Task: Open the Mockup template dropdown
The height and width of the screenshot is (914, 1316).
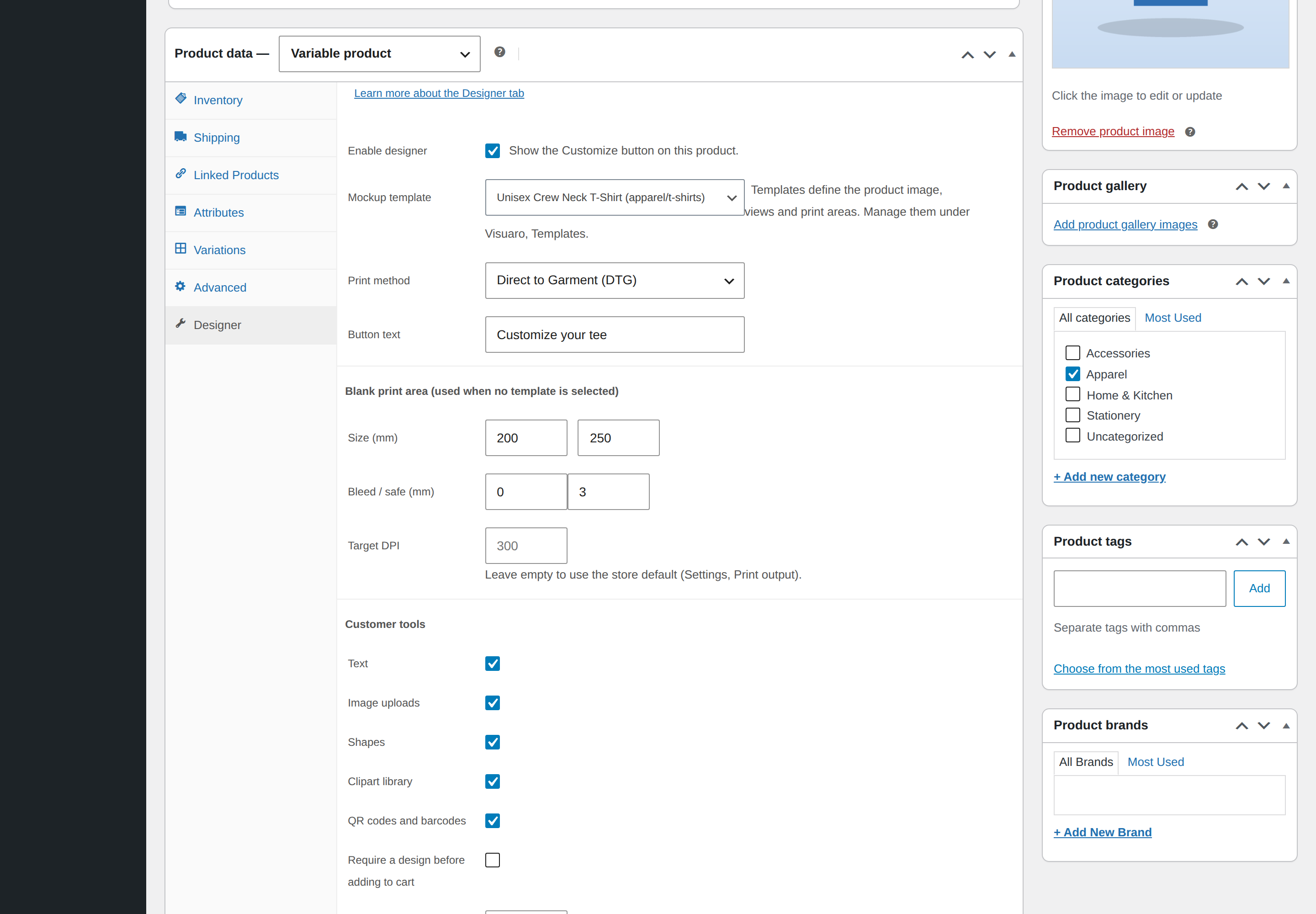Action: pyautogui.click(x=615, y=197)
